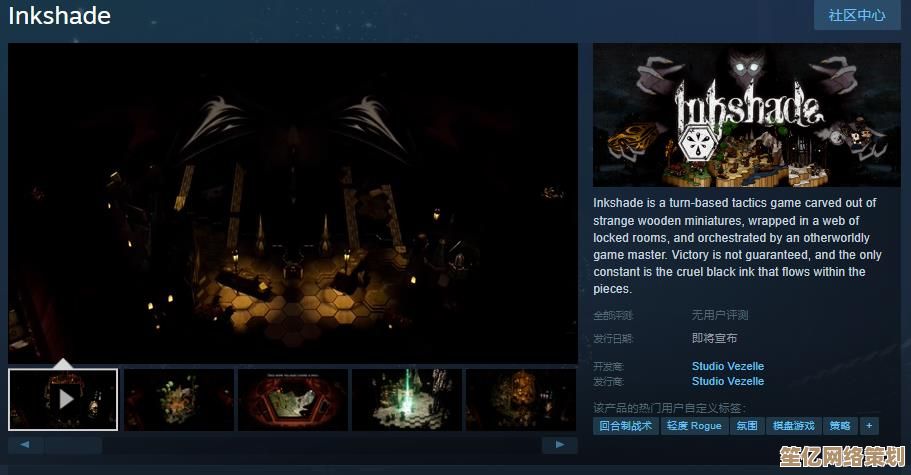911x475 pixels.
Task: Click the thumbnail strip scrollbar handle
Action: tap(73, 445)
